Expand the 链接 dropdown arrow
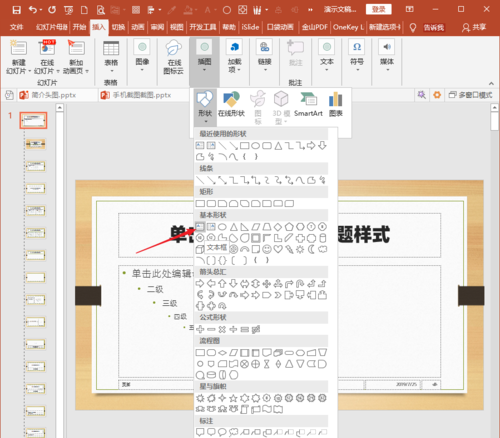Screen dimensions: 500x438 point(265,70)
